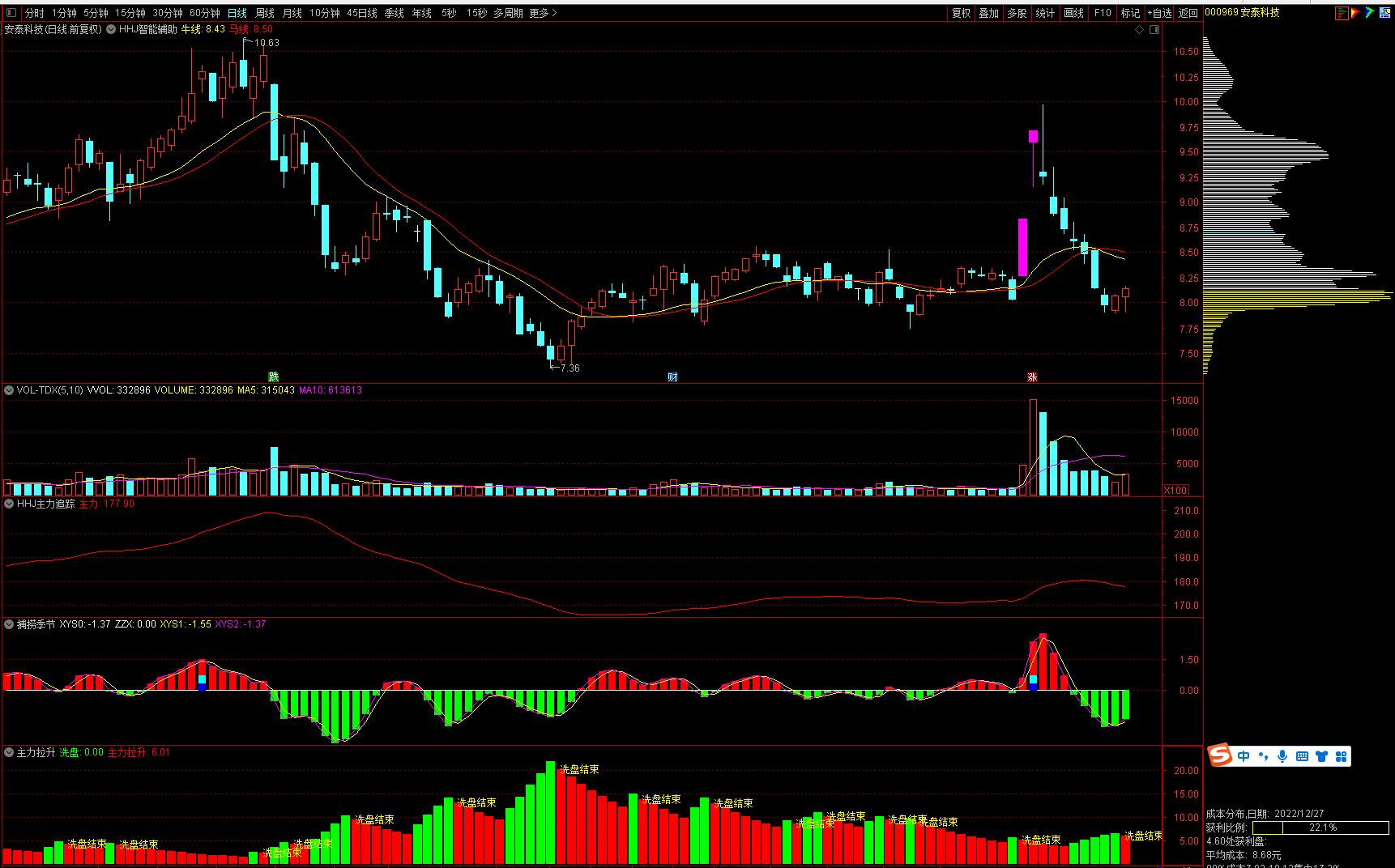Switch to 年线 yearly period tab

pyautogui.click(x=422, y=13)
